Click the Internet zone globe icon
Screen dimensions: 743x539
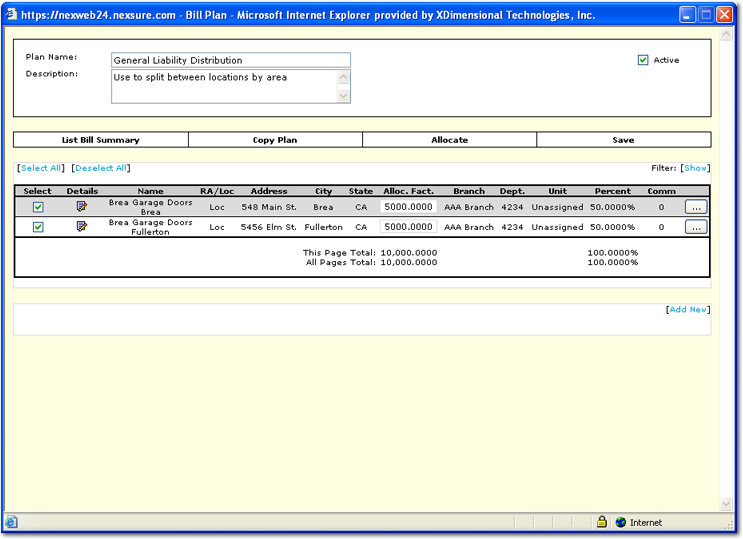pyautogui.click(x=621, y=522)
